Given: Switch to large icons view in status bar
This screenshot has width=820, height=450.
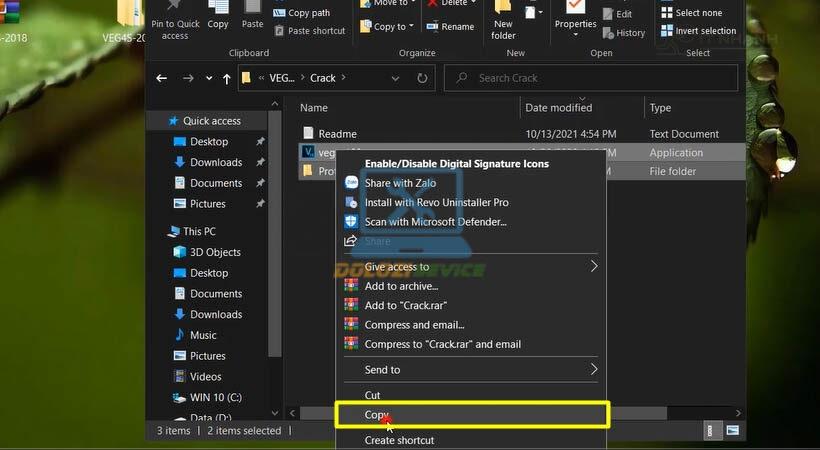Looking at the screenshot, I should tap(733, 431).
